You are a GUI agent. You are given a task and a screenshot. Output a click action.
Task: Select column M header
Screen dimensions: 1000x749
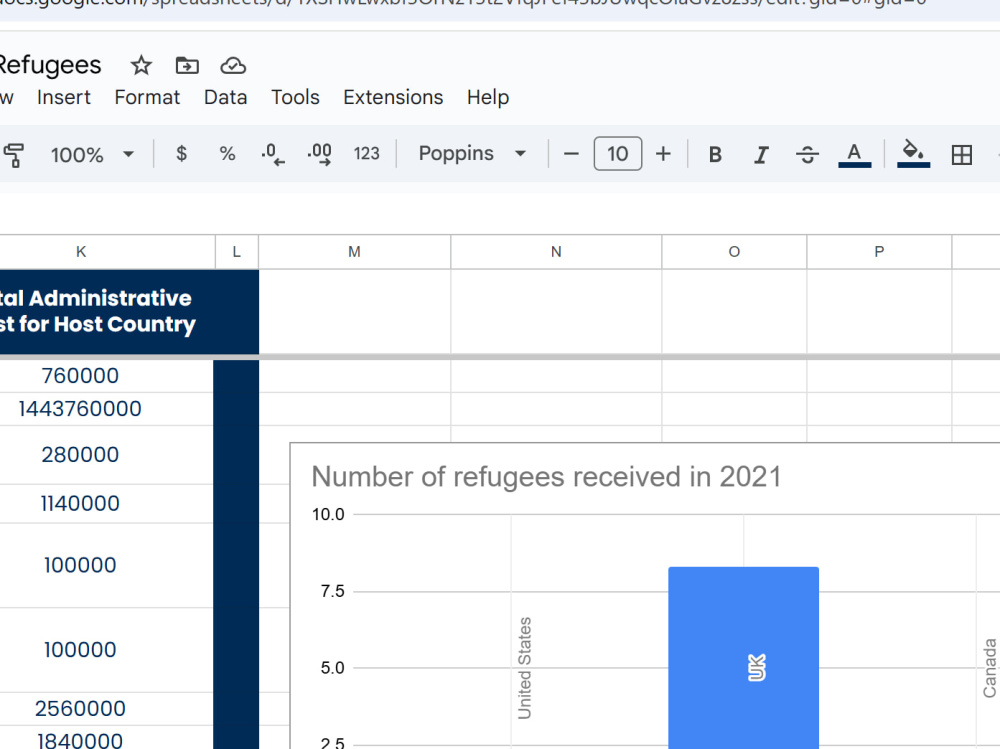tap(355, 251)
